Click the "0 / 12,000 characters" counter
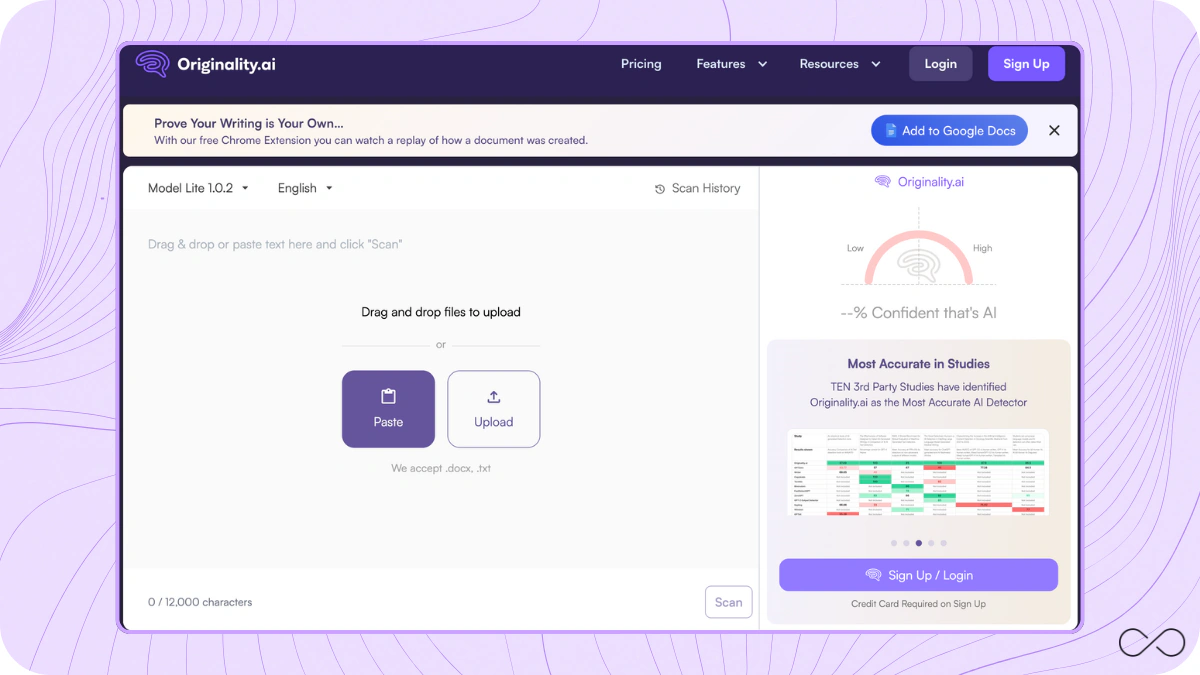 click(200, 602)
